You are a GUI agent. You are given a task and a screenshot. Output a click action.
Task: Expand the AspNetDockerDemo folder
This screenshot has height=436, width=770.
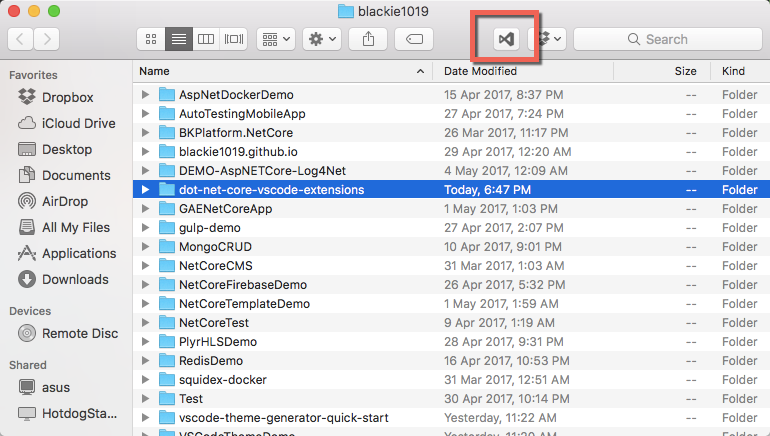[x=146, y=94]
